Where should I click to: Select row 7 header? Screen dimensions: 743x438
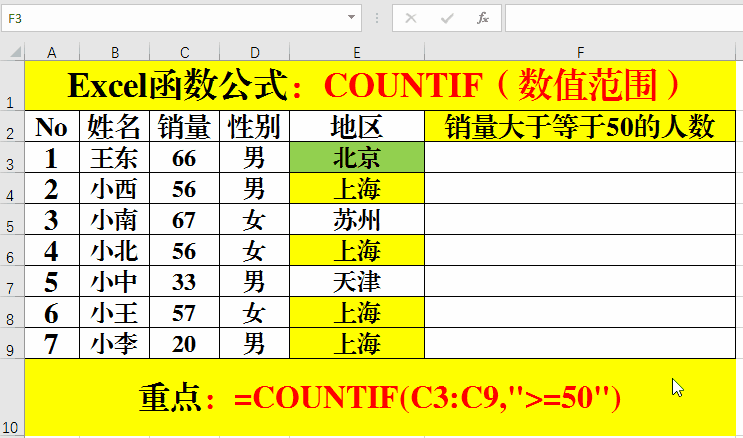click(x=12, y=281)
